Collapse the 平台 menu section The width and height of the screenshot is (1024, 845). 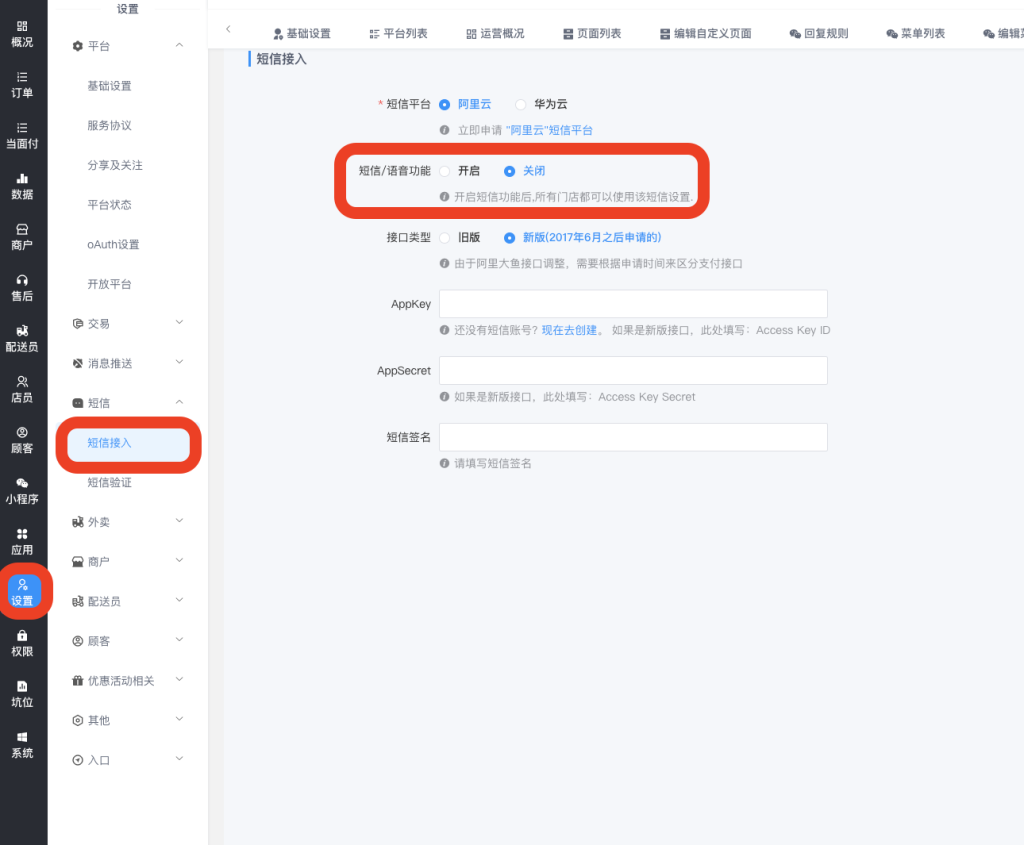[179, 46]
